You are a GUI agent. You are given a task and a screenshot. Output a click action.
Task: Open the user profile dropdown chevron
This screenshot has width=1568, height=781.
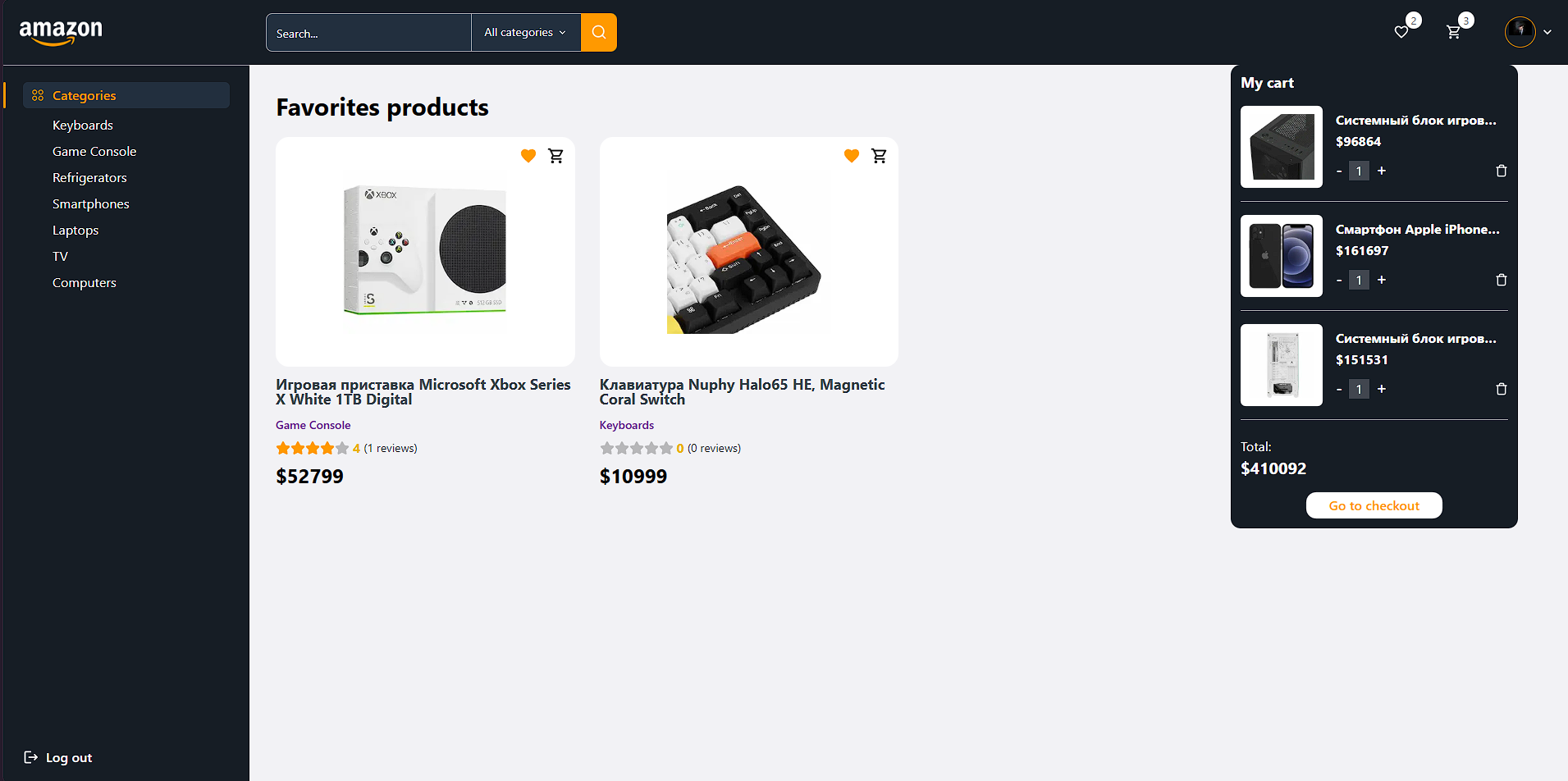(x=1547, y=32)
